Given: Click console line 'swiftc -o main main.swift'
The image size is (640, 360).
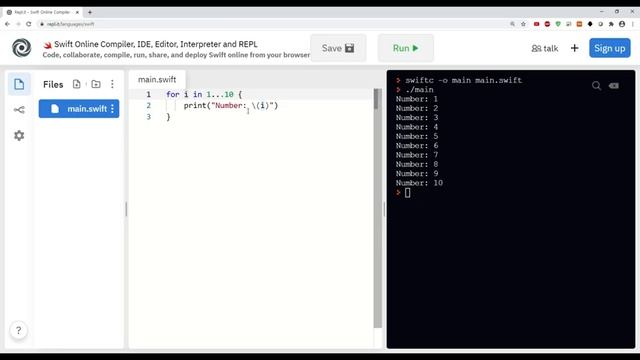Looking at the screenshot, I should click(463, 80).
